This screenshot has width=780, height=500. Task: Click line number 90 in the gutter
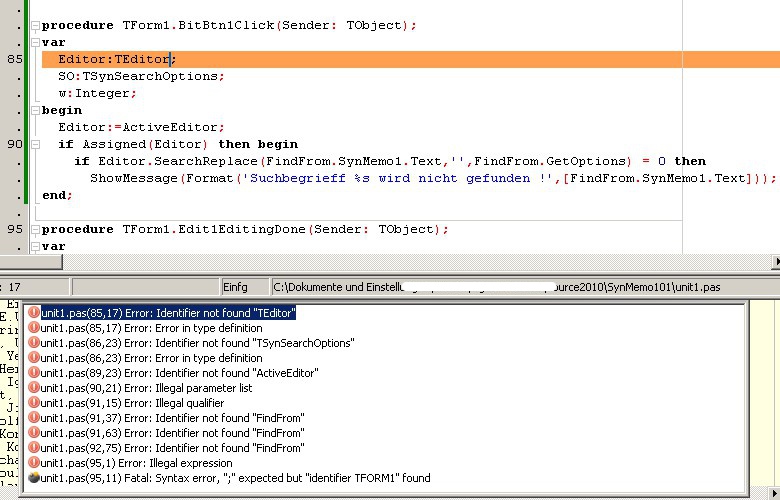coord(15,144)
